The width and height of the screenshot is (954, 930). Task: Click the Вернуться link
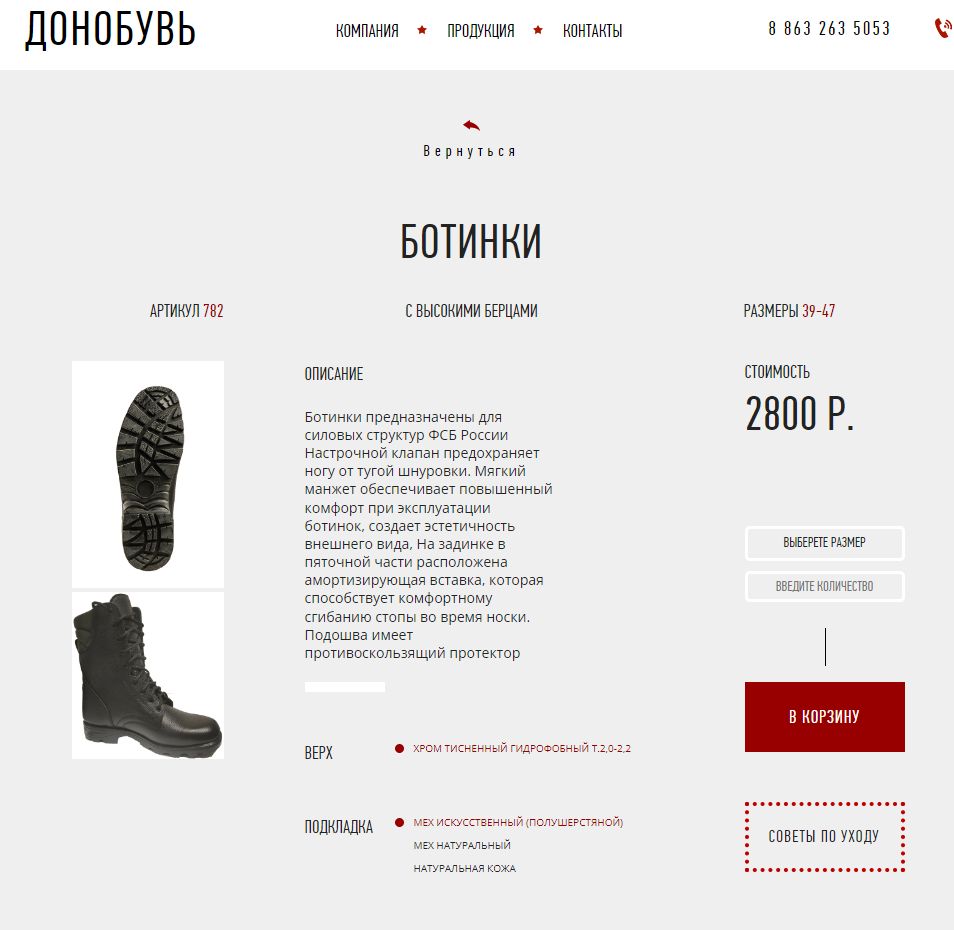[470, 151]
